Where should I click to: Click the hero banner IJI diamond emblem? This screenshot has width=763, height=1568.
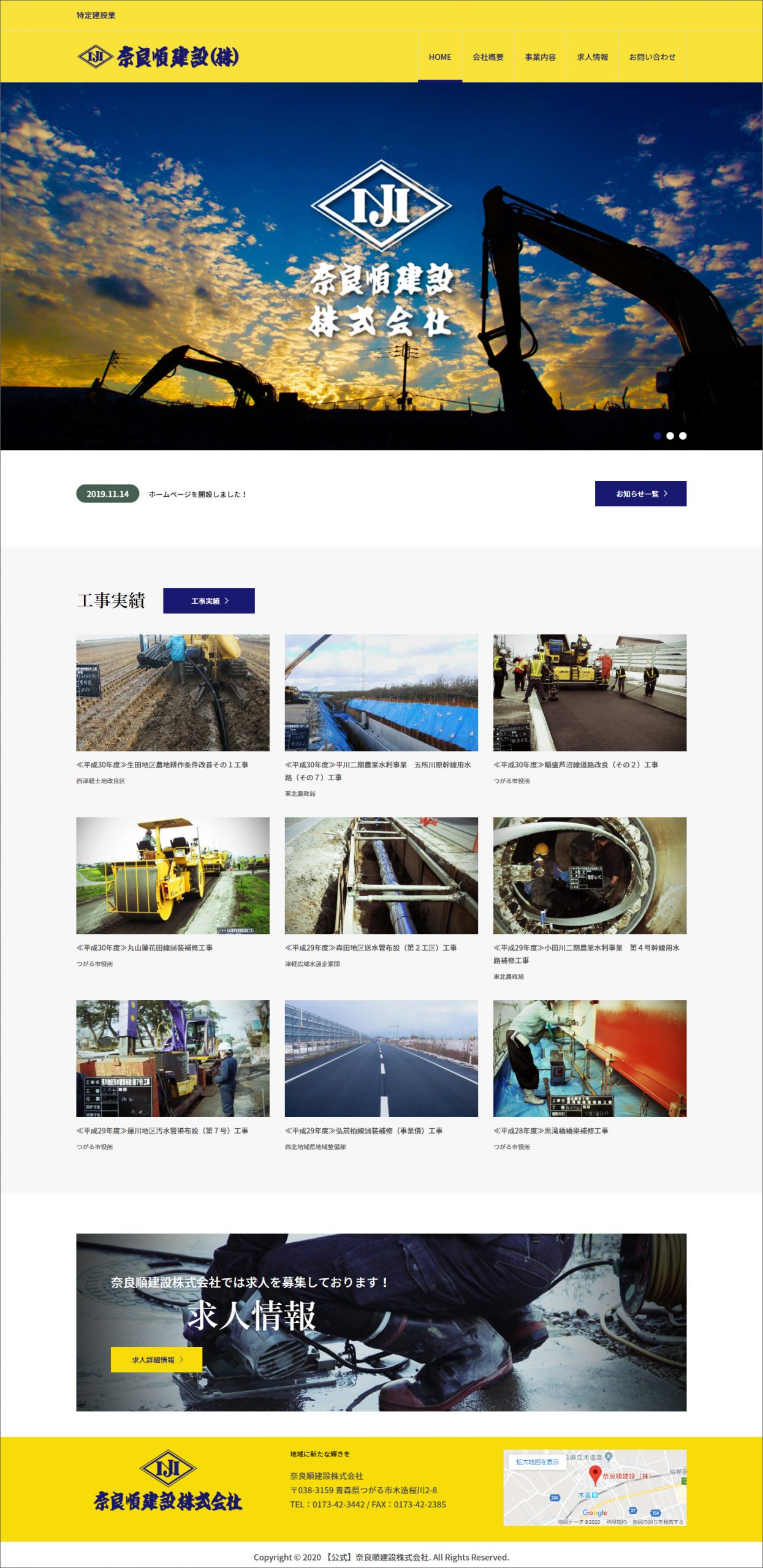381,205
